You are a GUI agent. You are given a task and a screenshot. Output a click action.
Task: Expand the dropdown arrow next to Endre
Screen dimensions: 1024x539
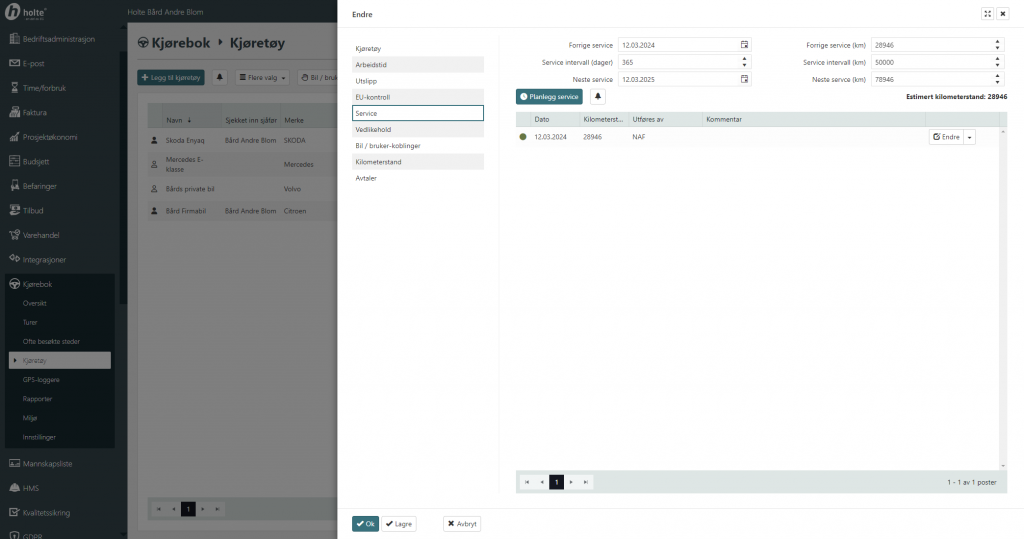coord(969,137)
